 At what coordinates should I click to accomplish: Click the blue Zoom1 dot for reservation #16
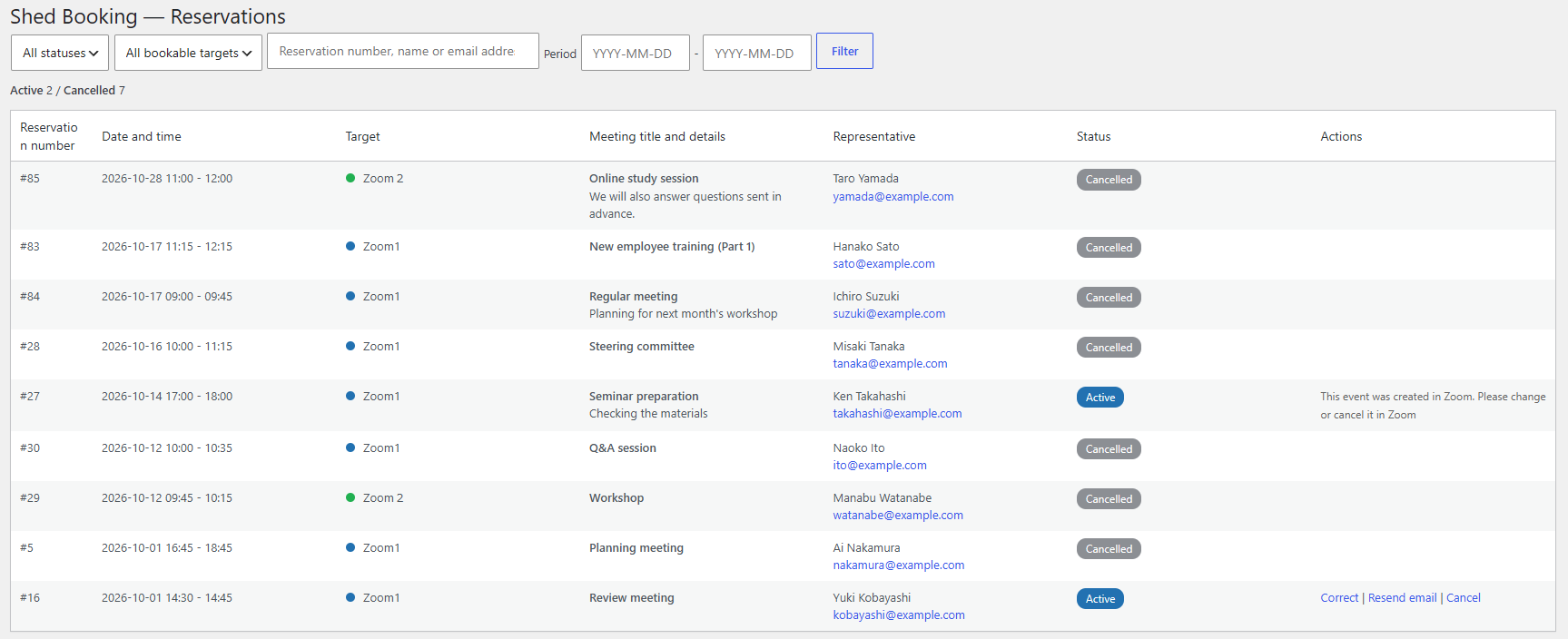[x=351, y=598]
